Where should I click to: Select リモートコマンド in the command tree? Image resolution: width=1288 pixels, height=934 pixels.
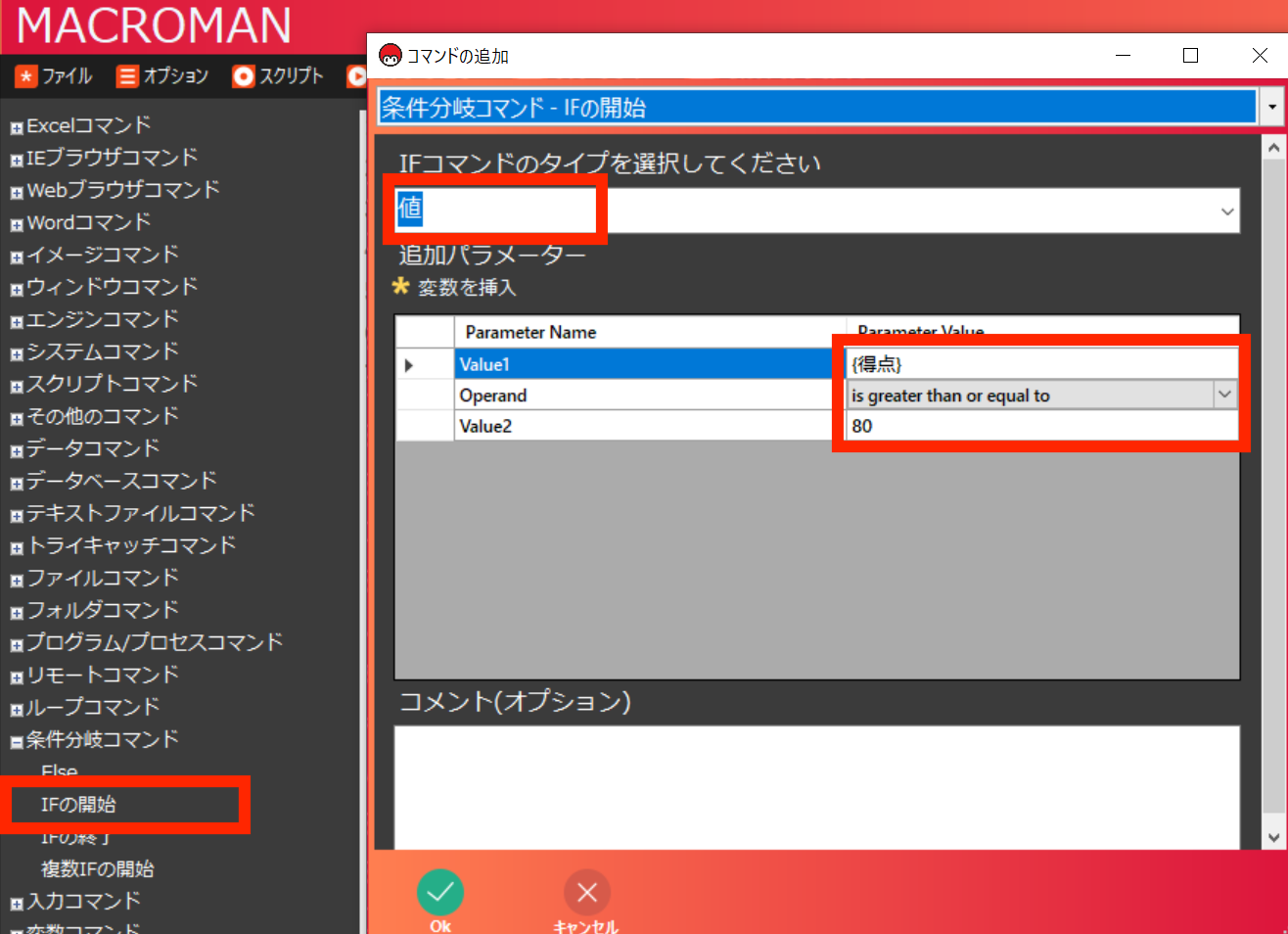click(103, 675)
